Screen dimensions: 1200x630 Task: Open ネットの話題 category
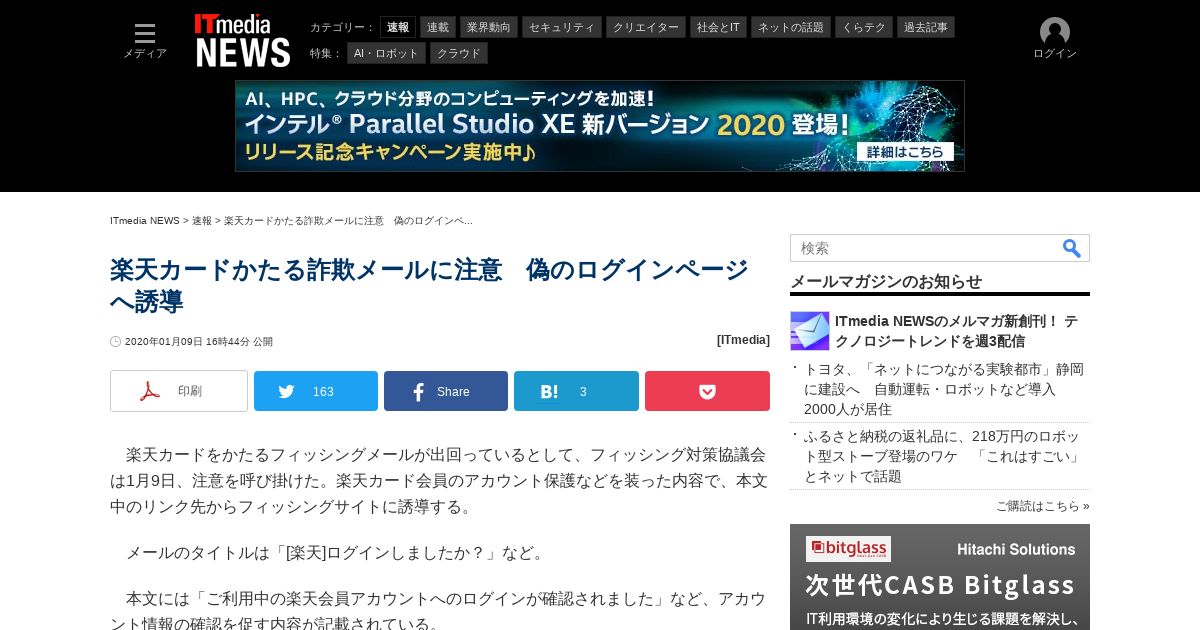coord(791,27)
